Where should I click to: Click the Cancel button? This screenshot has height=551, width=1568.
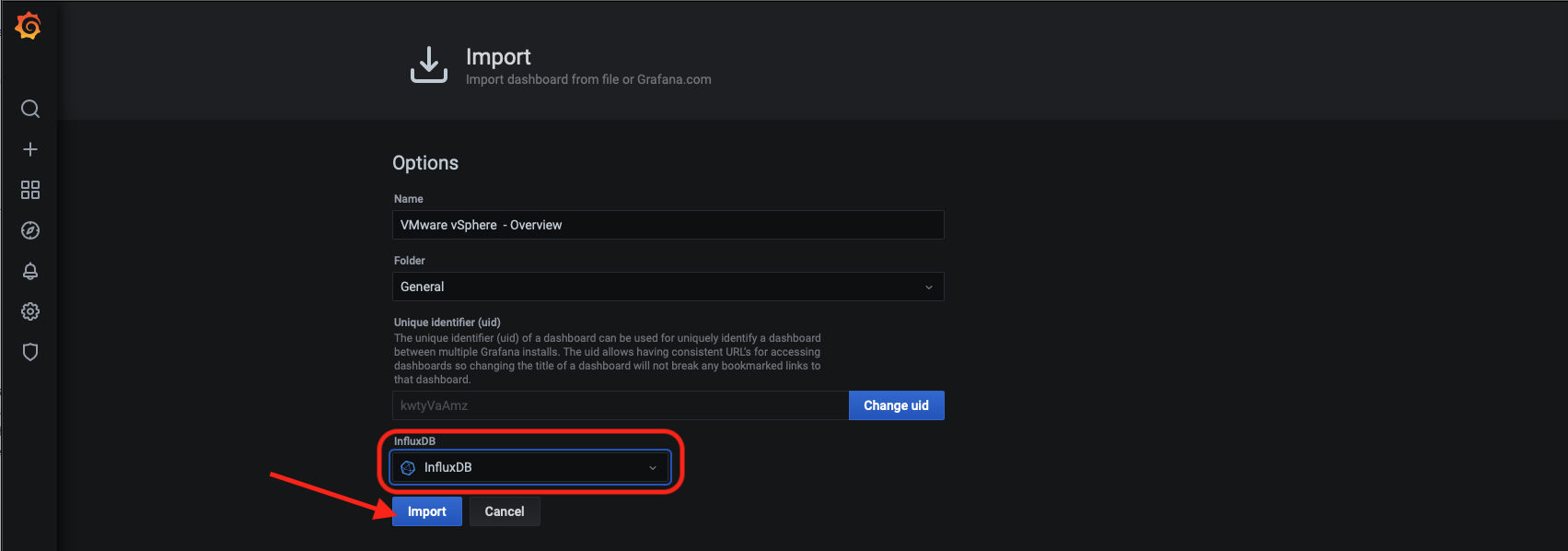point(505,511)
